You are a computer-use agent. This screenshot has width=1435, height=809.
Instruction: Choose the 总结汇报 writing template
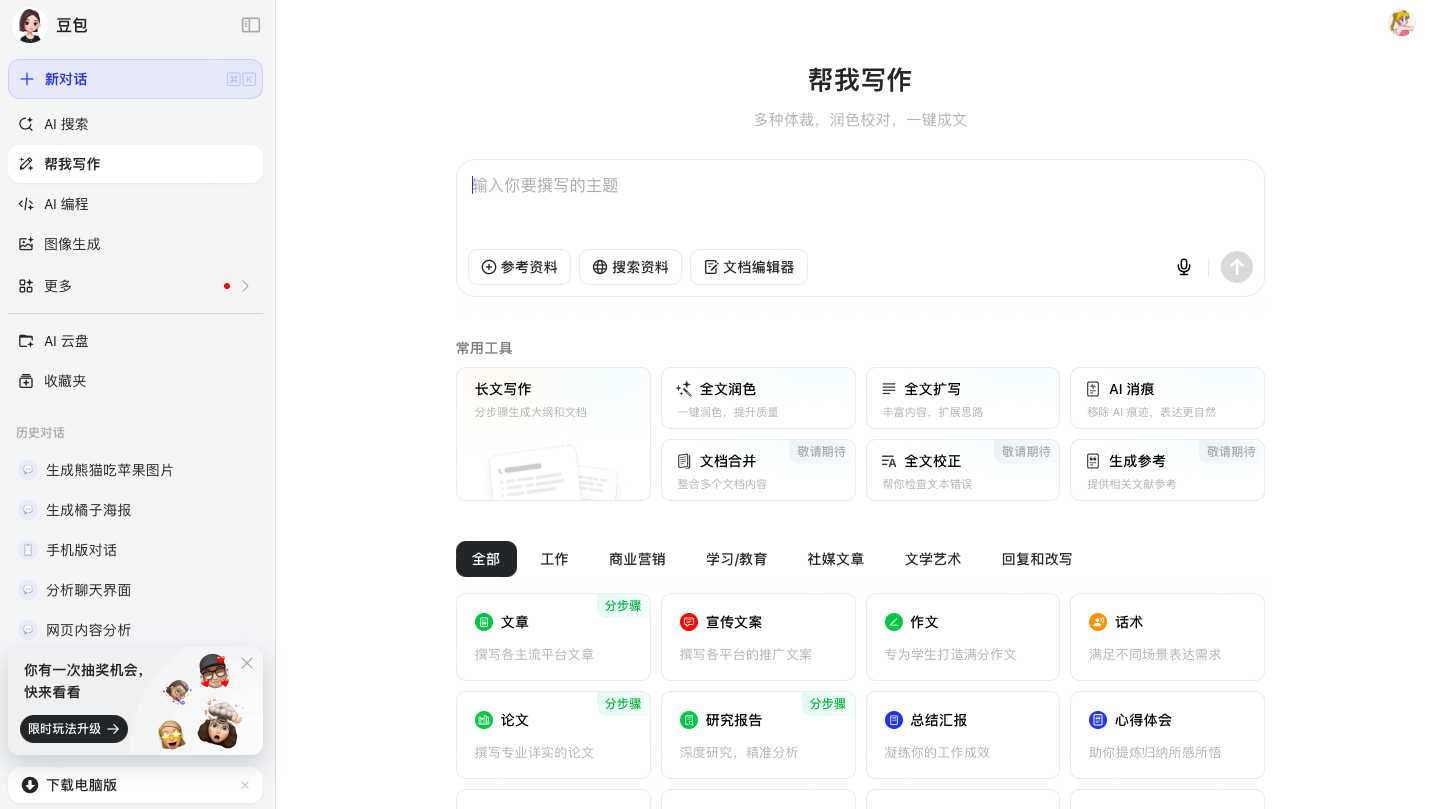963,735
